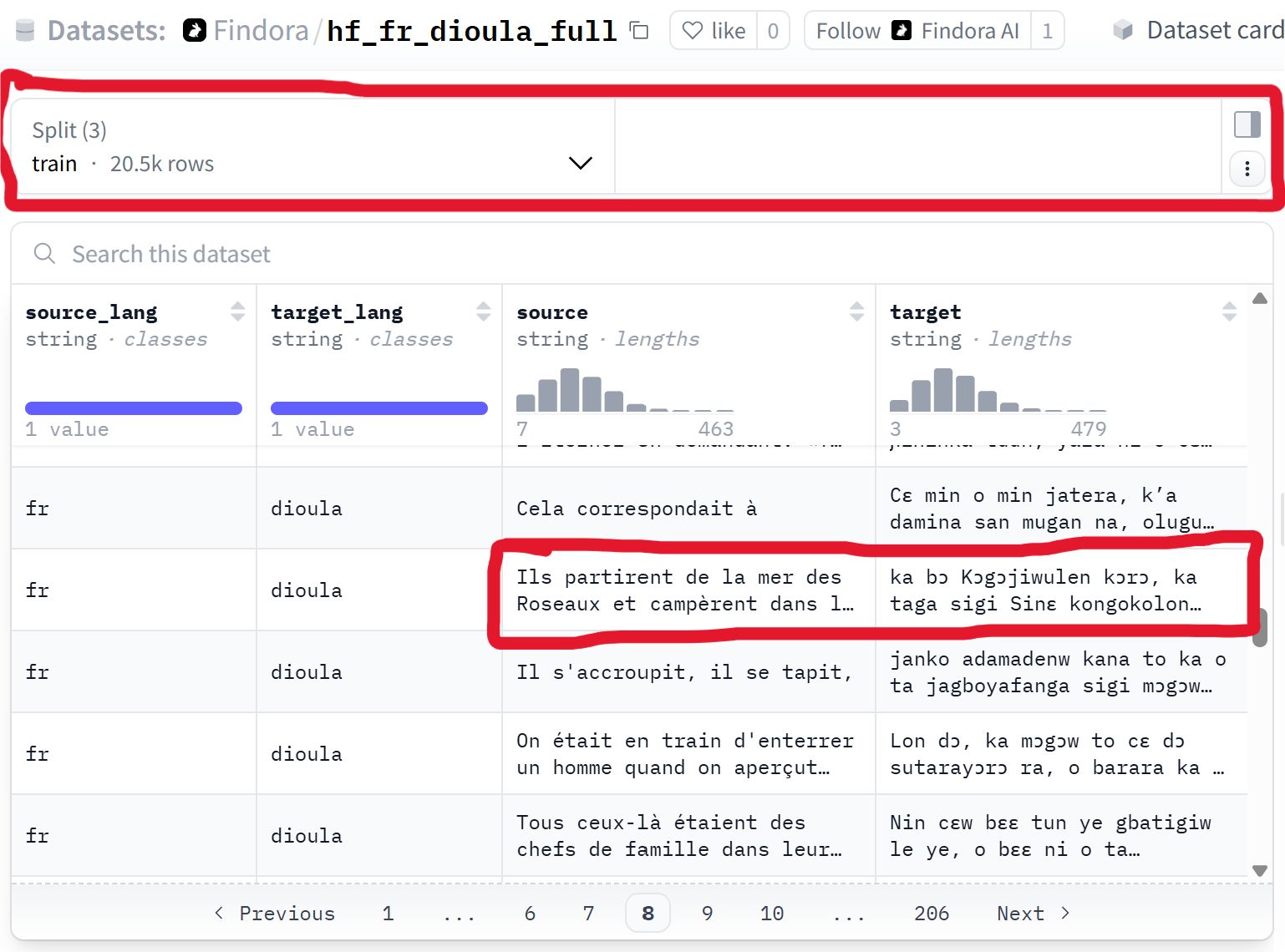Toggle sorting on the target column
This screenshot has width=1285, height=952.
[x=1230, y=311]
